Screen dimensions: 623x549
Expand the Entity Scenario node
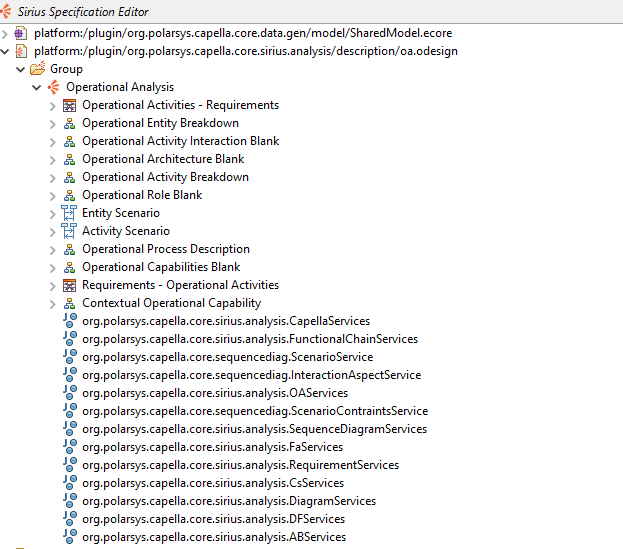point(52,214)
